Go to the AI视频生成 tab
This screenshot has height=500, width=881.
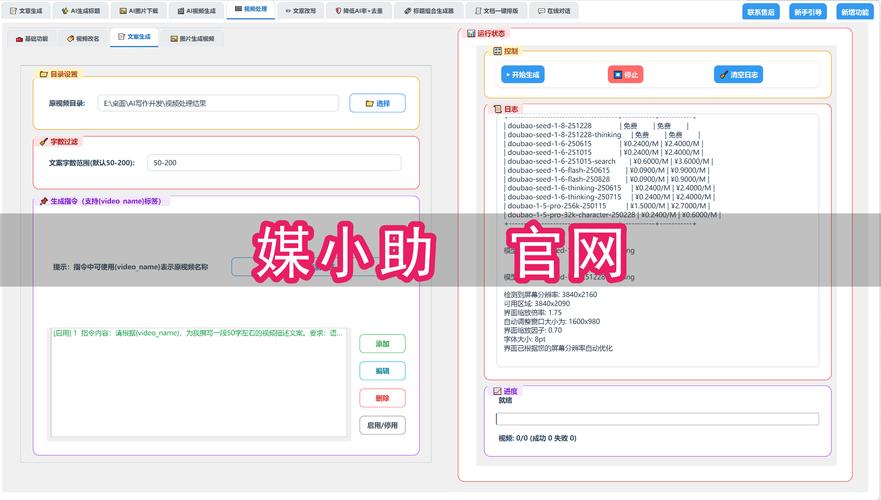point(197,10)
